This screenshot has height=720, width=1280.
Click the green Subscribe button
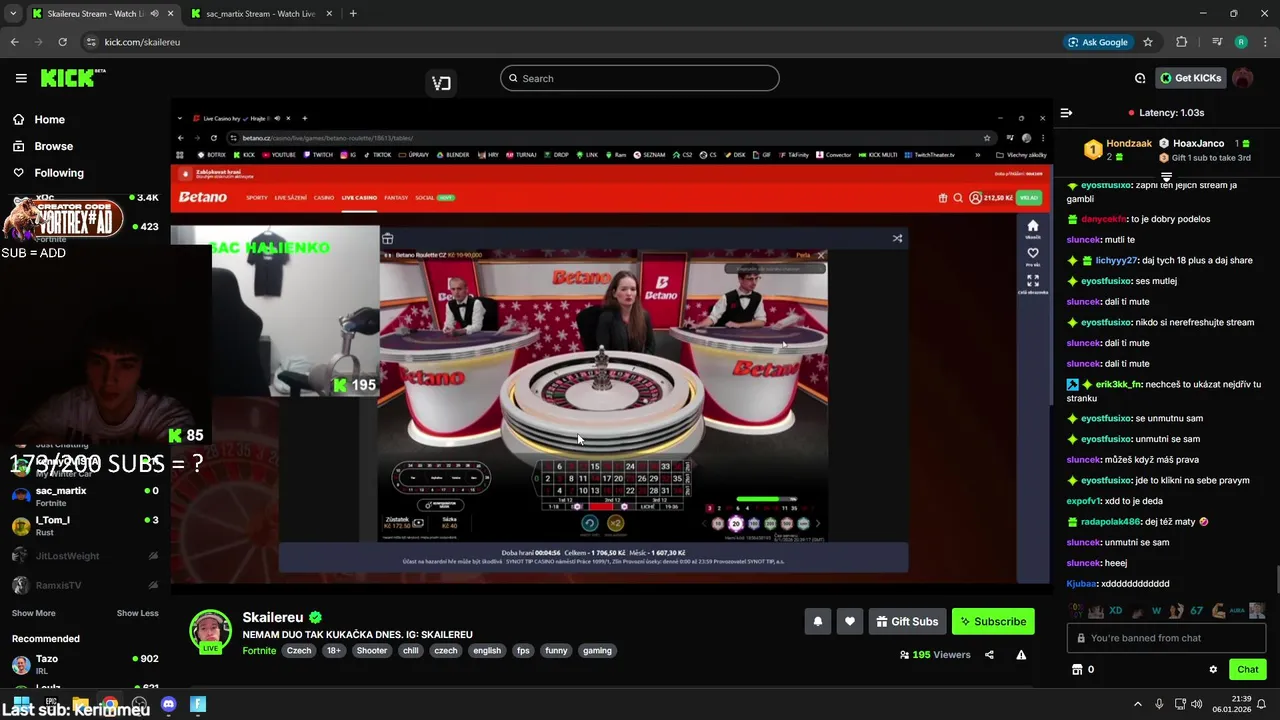pos(993,621)
